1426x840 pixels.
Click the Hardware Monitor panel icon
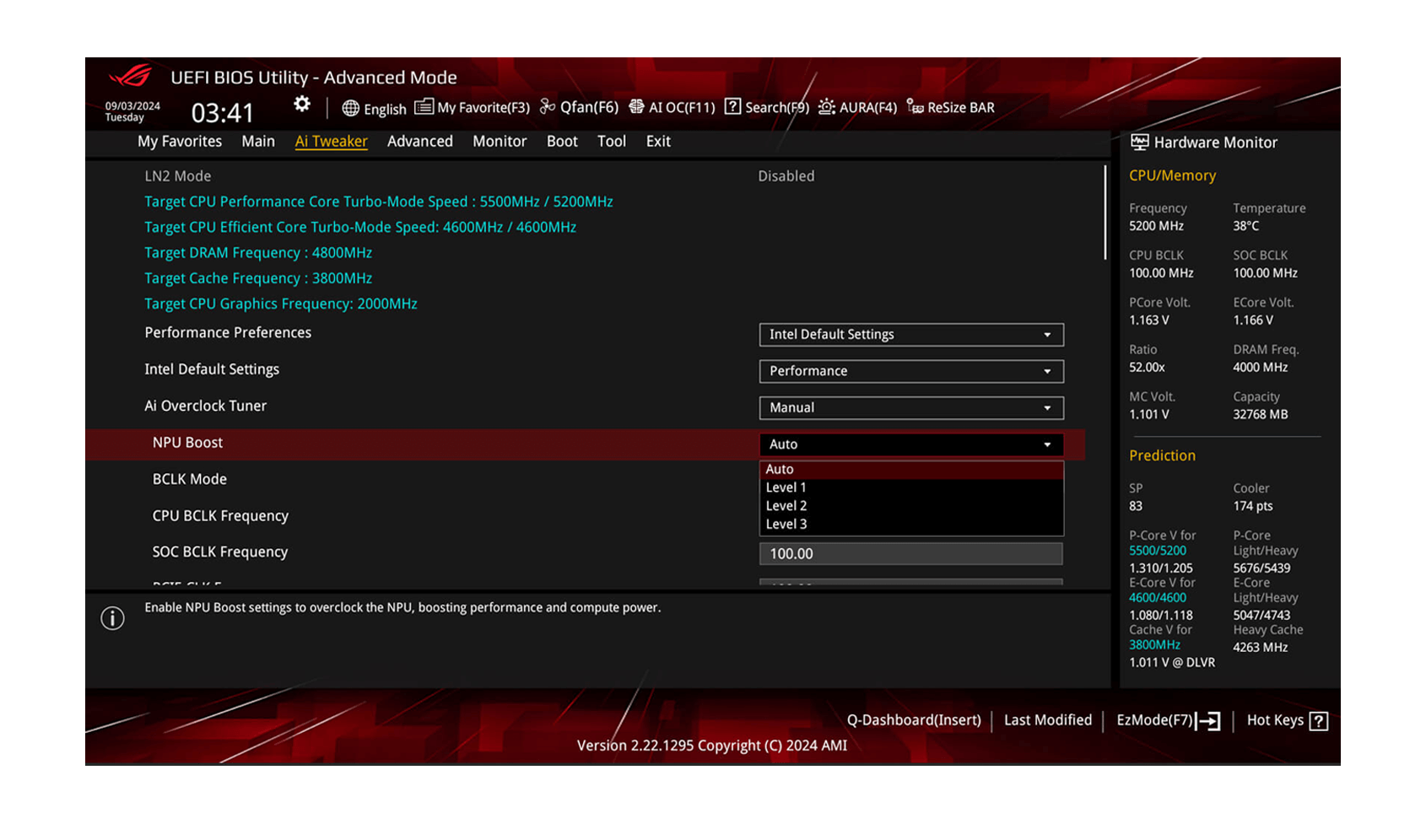(1138, 142)
